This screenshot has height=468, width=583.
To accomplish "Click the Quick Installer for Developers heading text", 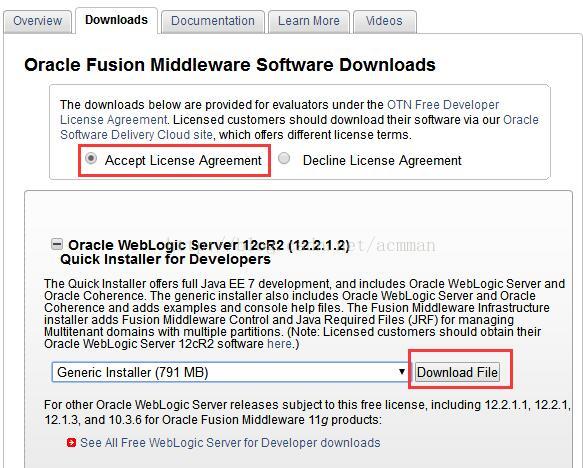I will 165,259.
